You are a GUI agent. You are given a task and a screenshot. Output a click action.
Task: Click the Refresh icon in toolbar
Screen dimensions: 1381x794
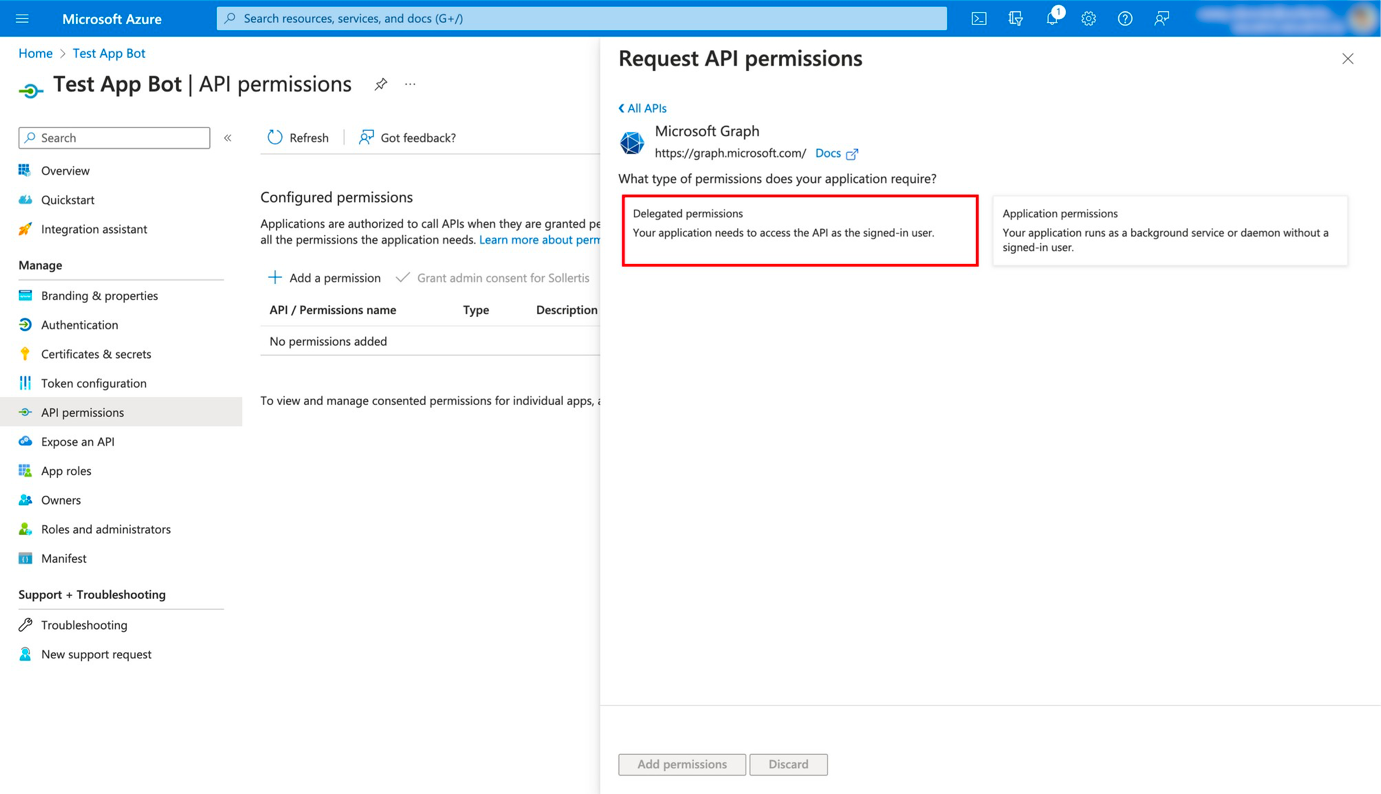coord(275,138)
